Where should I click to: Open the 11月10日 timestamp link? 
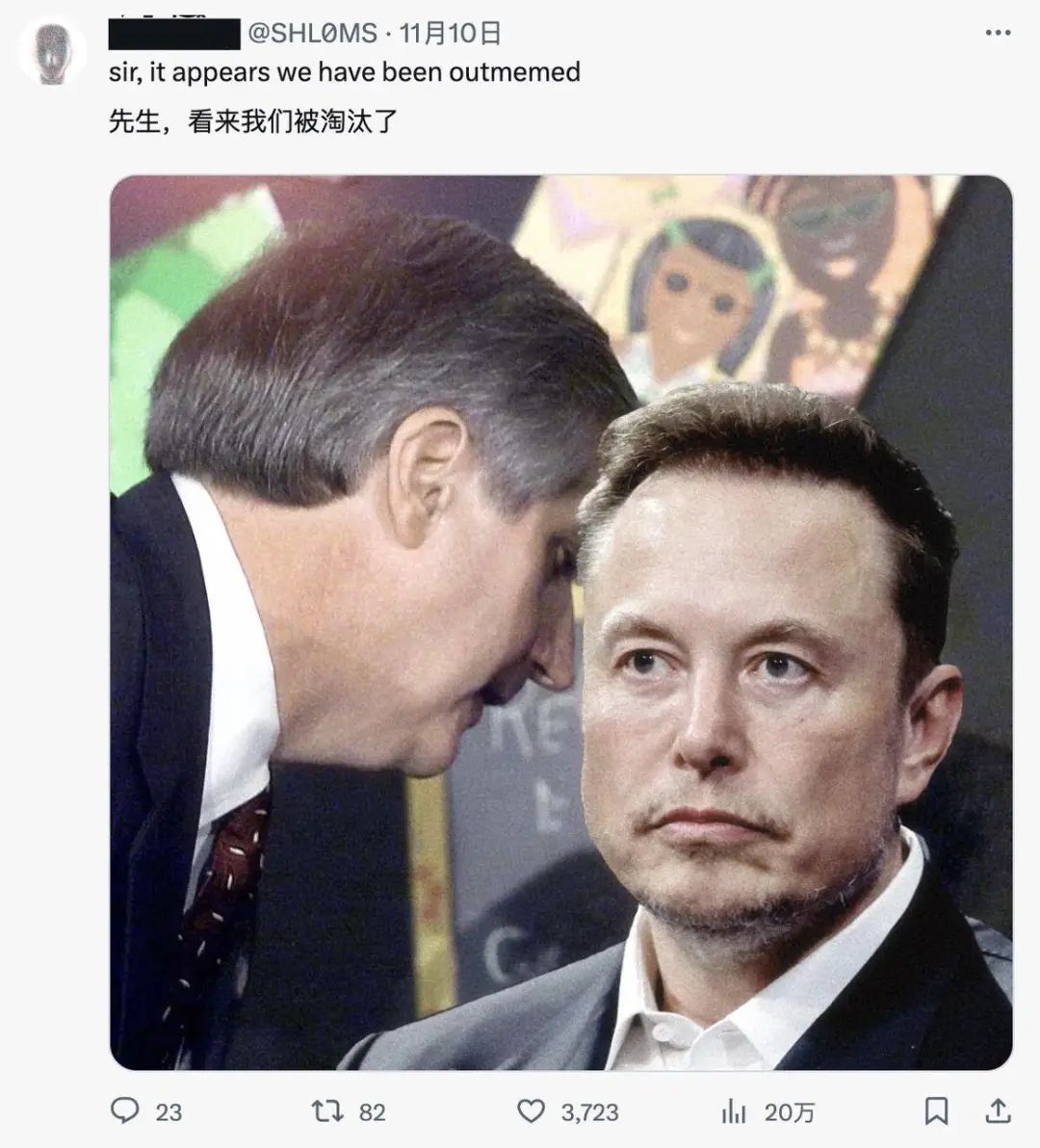(x=450, y=33)
